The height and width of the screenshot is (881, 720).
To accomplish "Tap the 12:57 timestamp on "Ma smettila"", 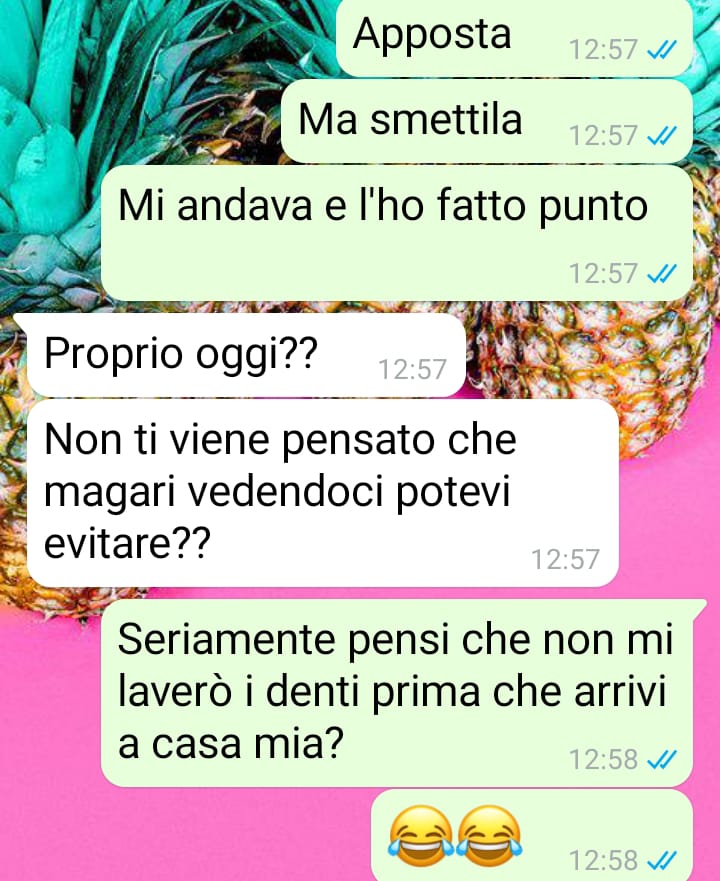I will (603, 136).
